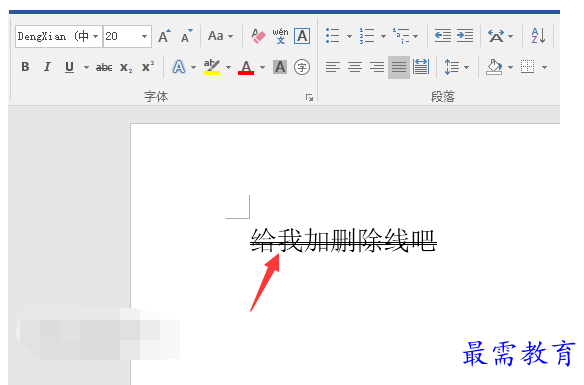Expand the underline style dropdown arrow
584x385 pixels.
pyautogui.click(x=86, y=67)
